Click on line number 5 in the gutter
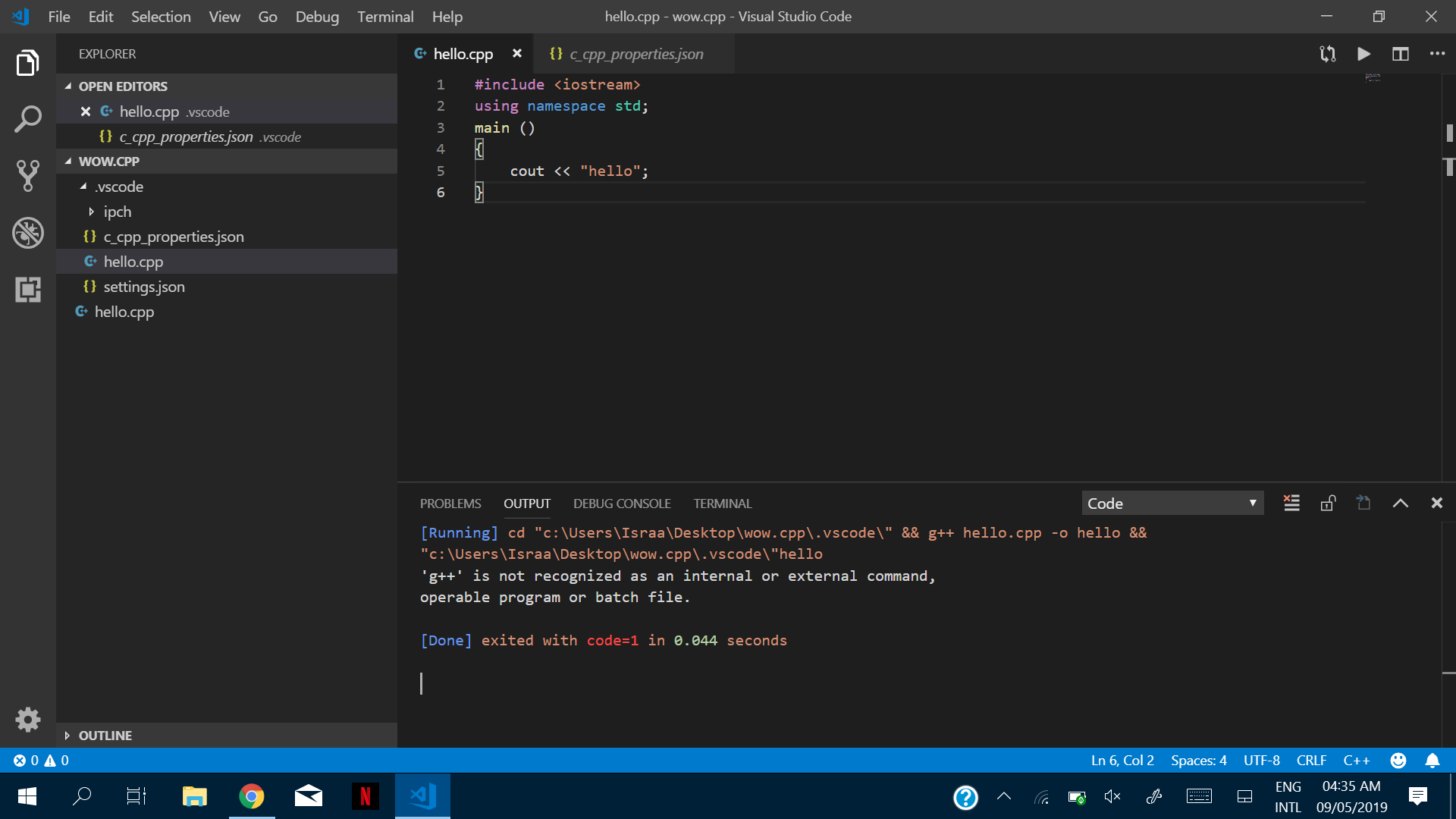Viewport: 1456px width, 819px height. [x=441, y=171]
